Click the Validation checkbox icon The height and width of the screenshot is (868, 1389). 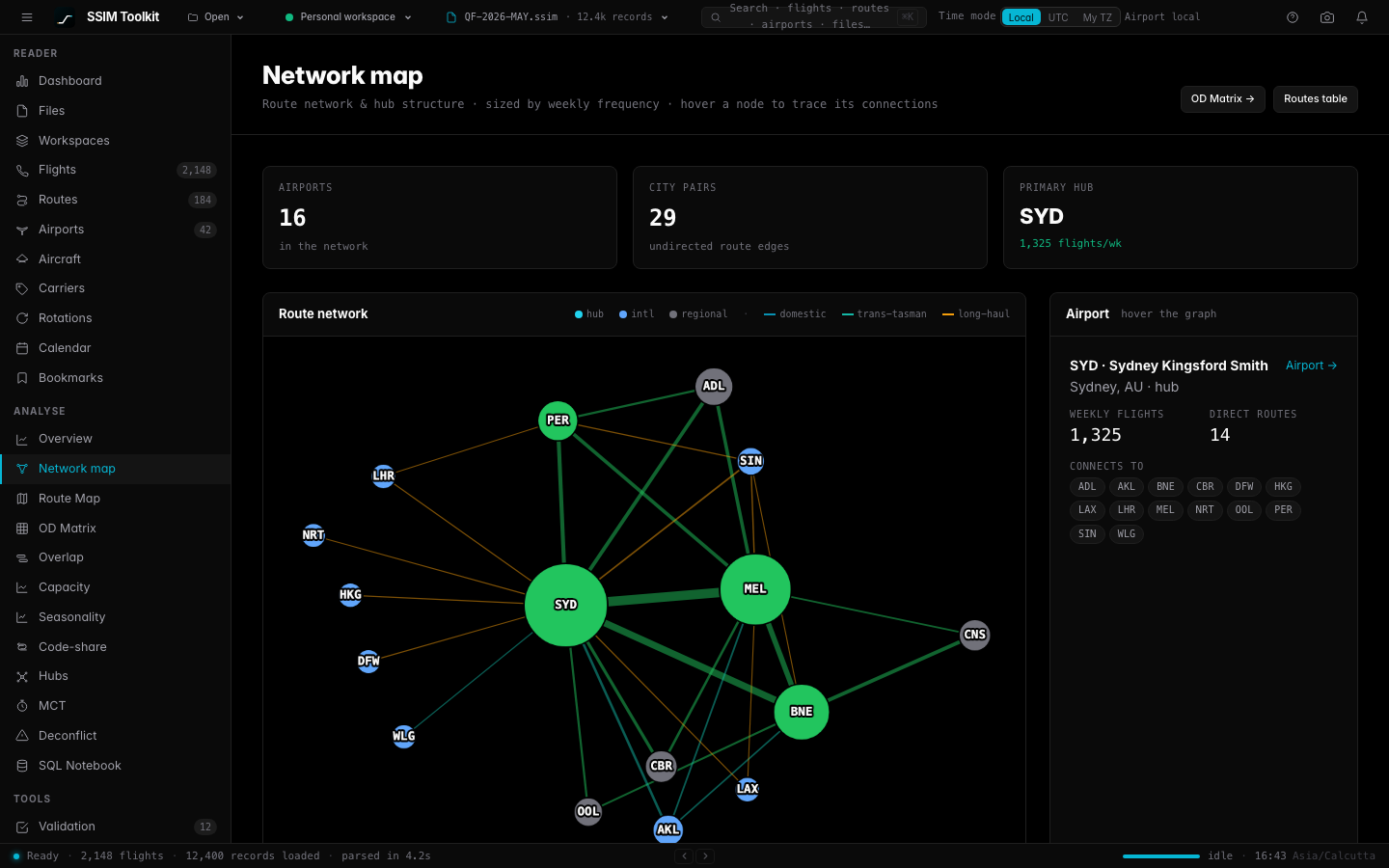(22, 827)
